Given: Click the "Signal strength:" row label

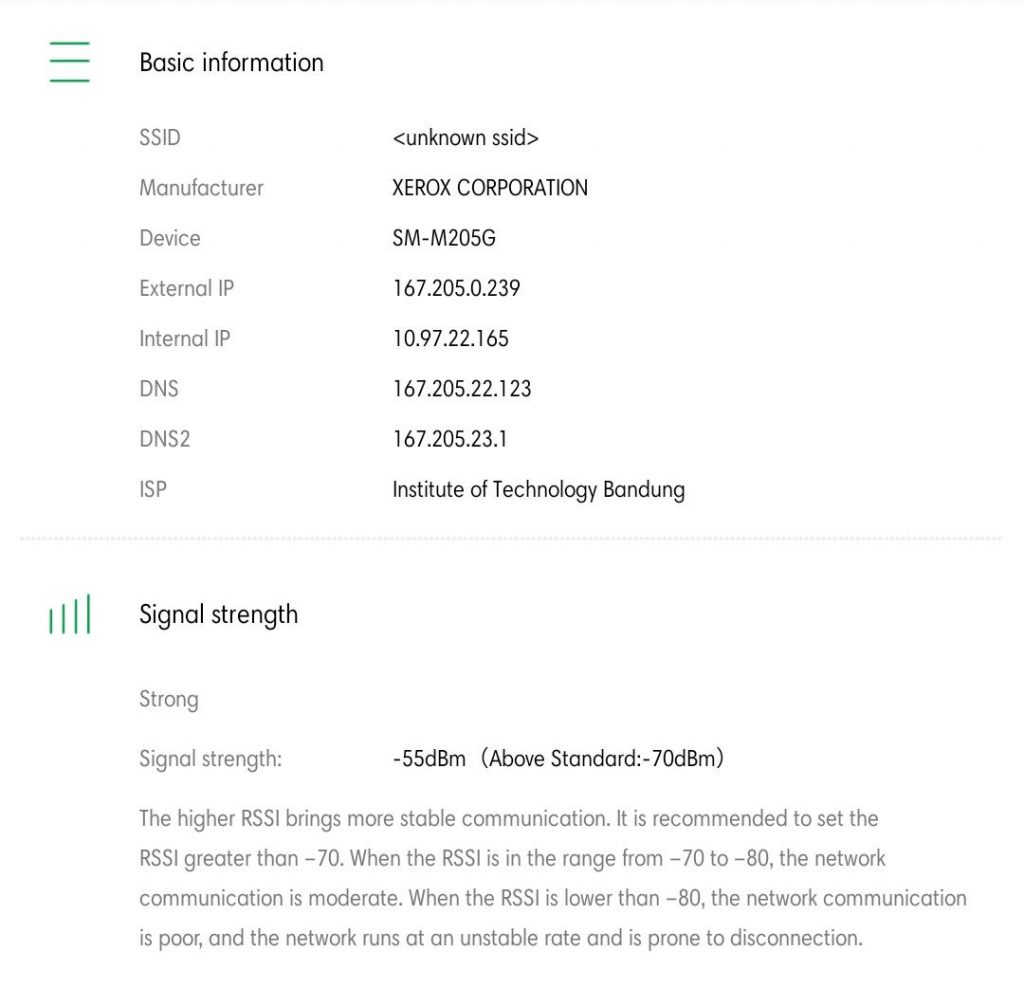Looking at the screenshot, I should coord(210,759).
